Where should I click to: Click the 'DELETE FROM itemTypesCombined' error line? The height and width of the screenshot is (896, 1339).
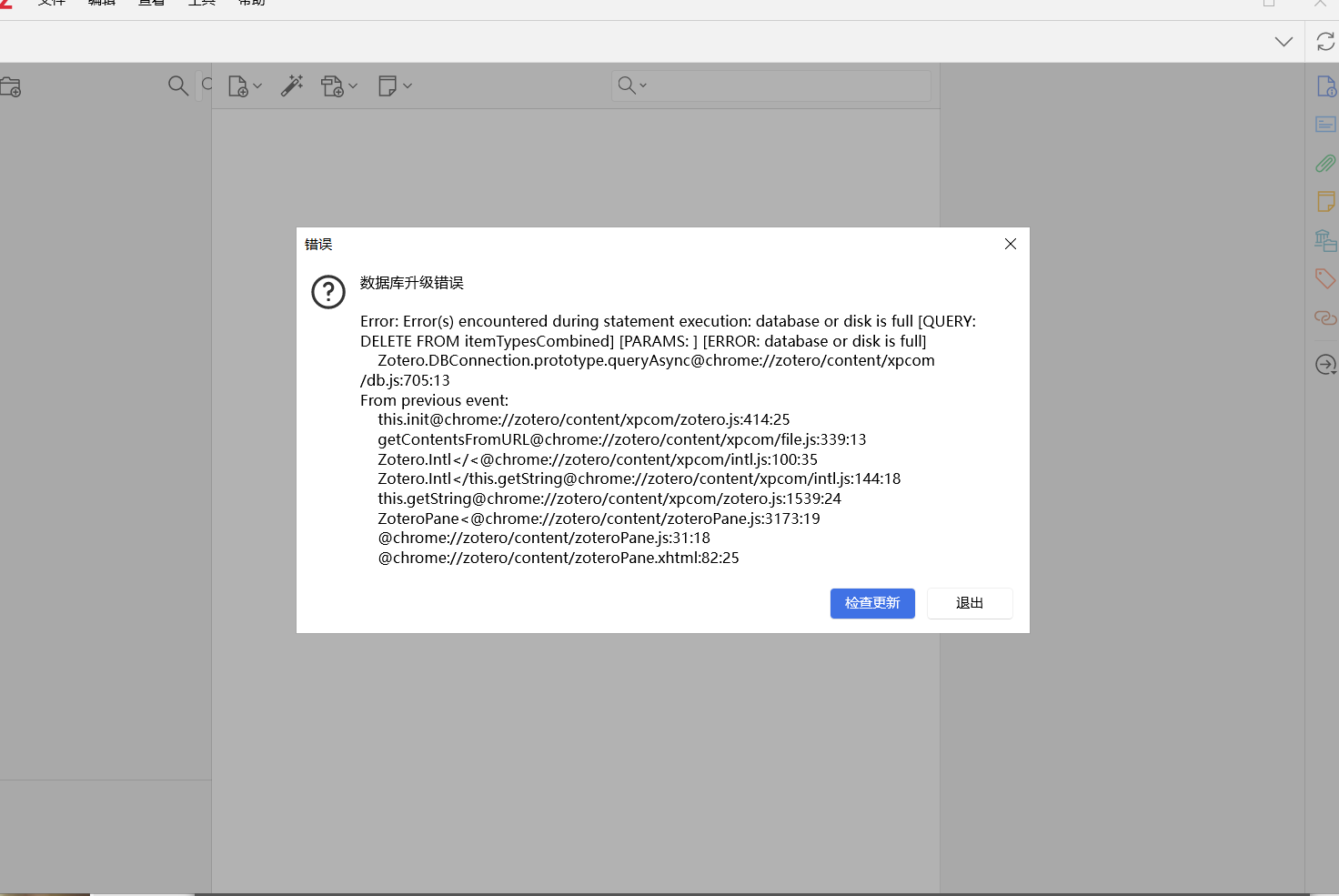pyautogui.click(x=643, y=341)
